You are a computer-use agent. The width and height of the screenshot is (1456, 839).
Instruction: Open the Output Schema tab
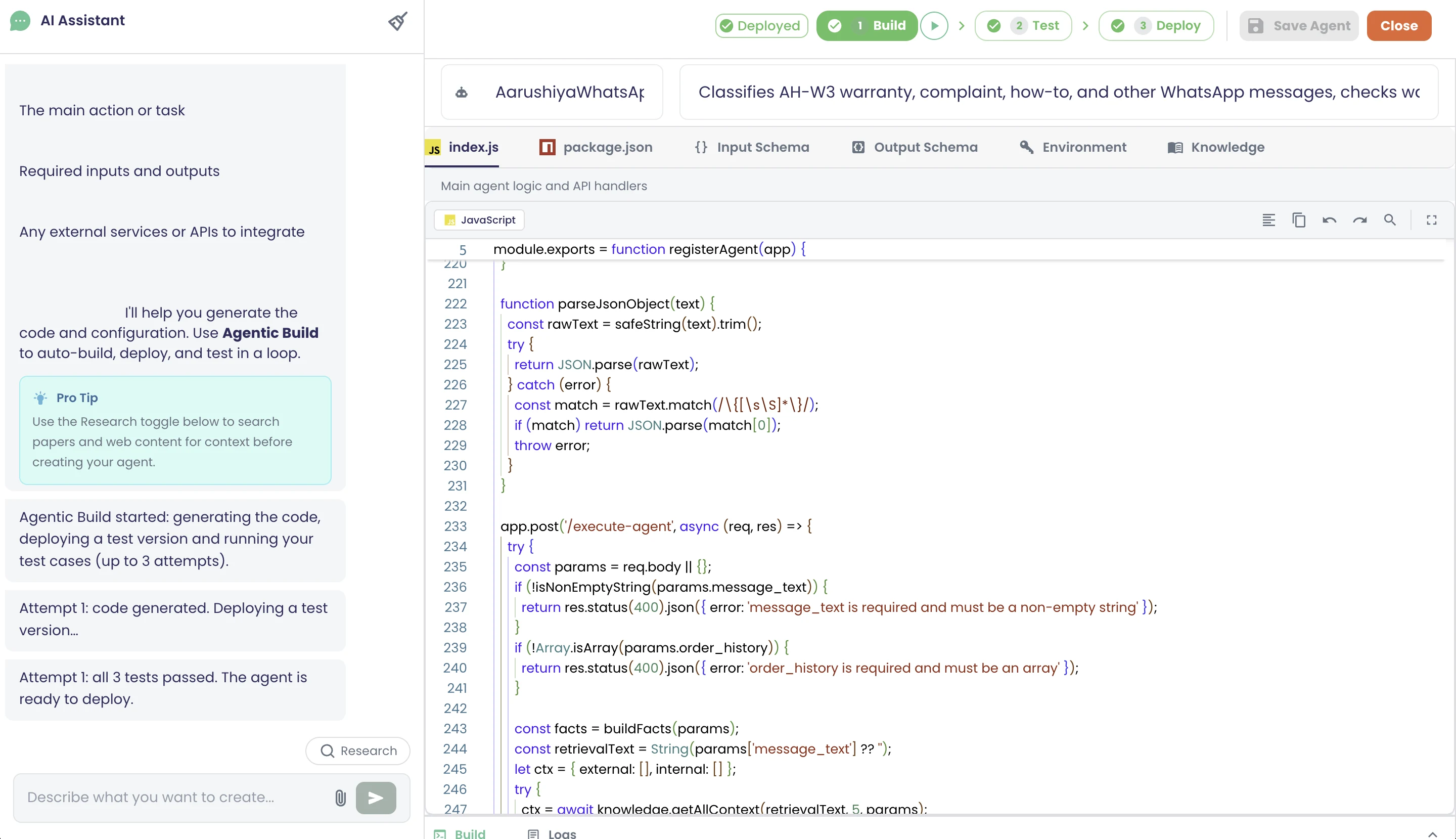point(915,148)
